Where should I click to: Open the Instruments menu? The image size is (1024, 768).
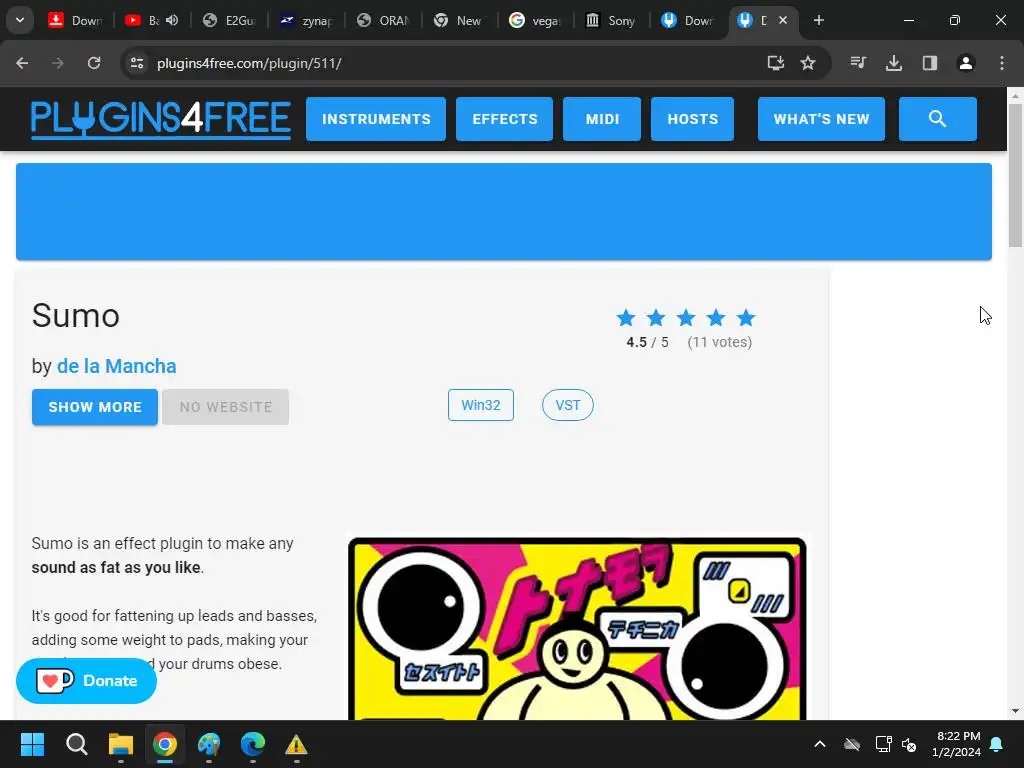point(376,119)
